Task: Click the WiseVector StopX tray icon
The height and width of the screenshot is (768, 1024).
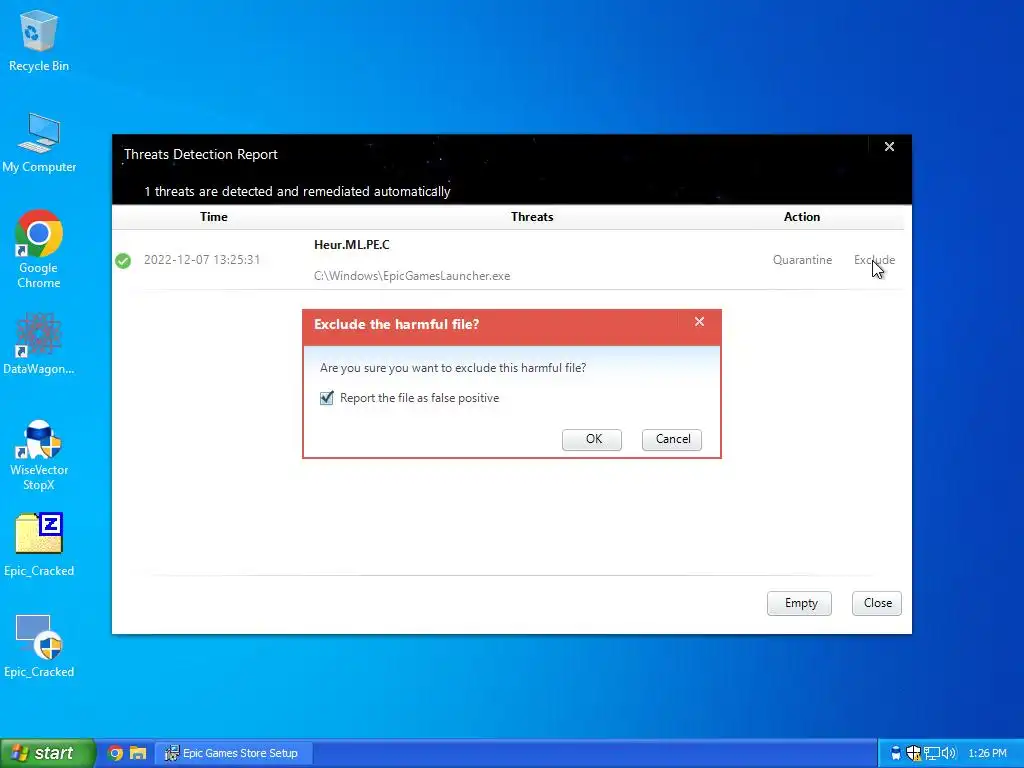Action: (896, 753)
